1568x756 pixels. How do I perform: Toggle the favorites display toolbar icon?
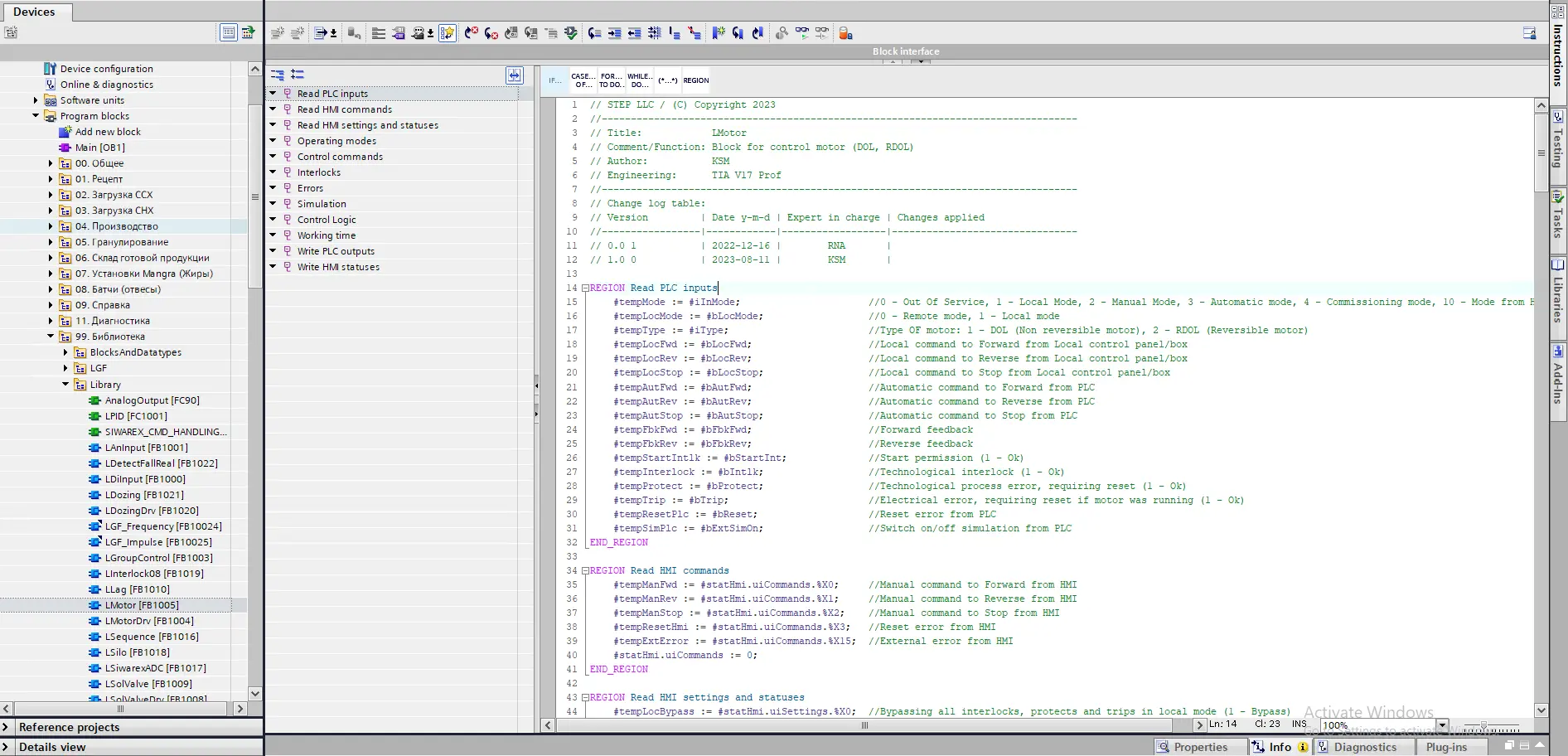click(x=448, y=33)
